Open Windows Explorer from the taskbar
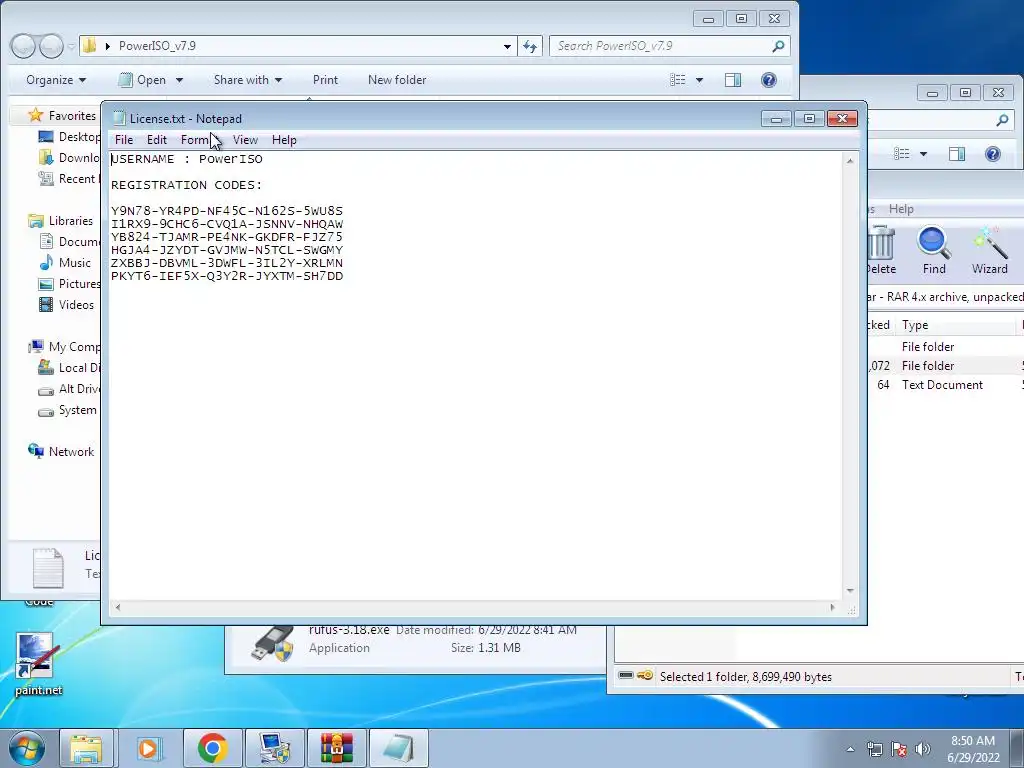1024x768 pixels. (86, 748)
